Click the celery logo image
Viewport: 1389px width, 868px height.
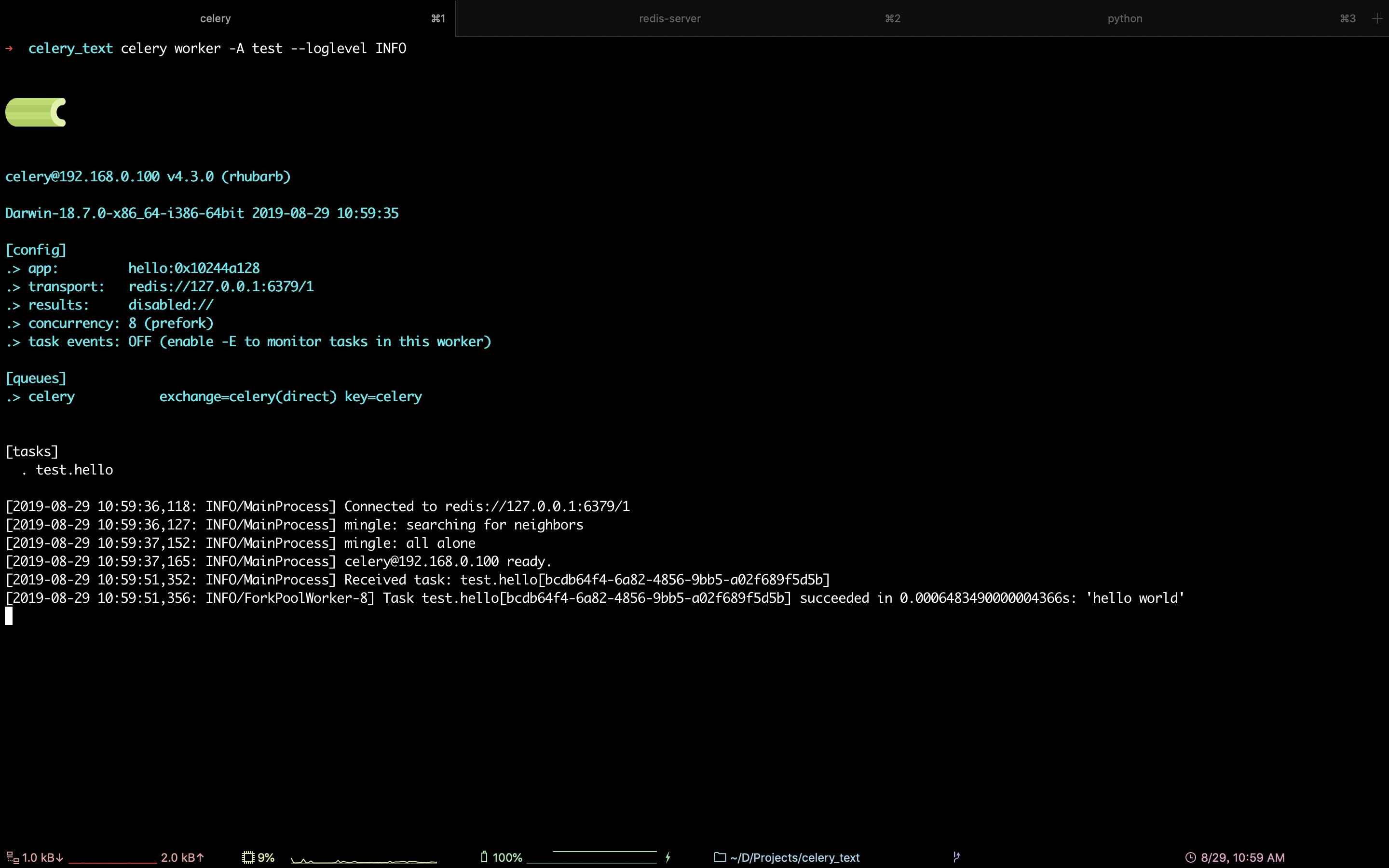pyautogui.click(x=36, y=112)
